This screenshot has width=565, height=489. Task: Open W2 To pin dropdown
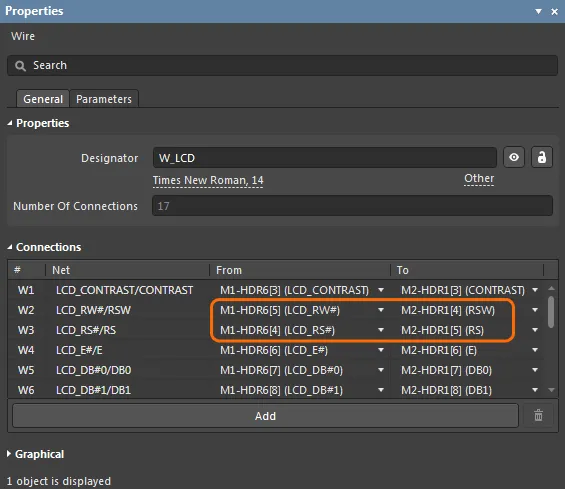(535, 310)
